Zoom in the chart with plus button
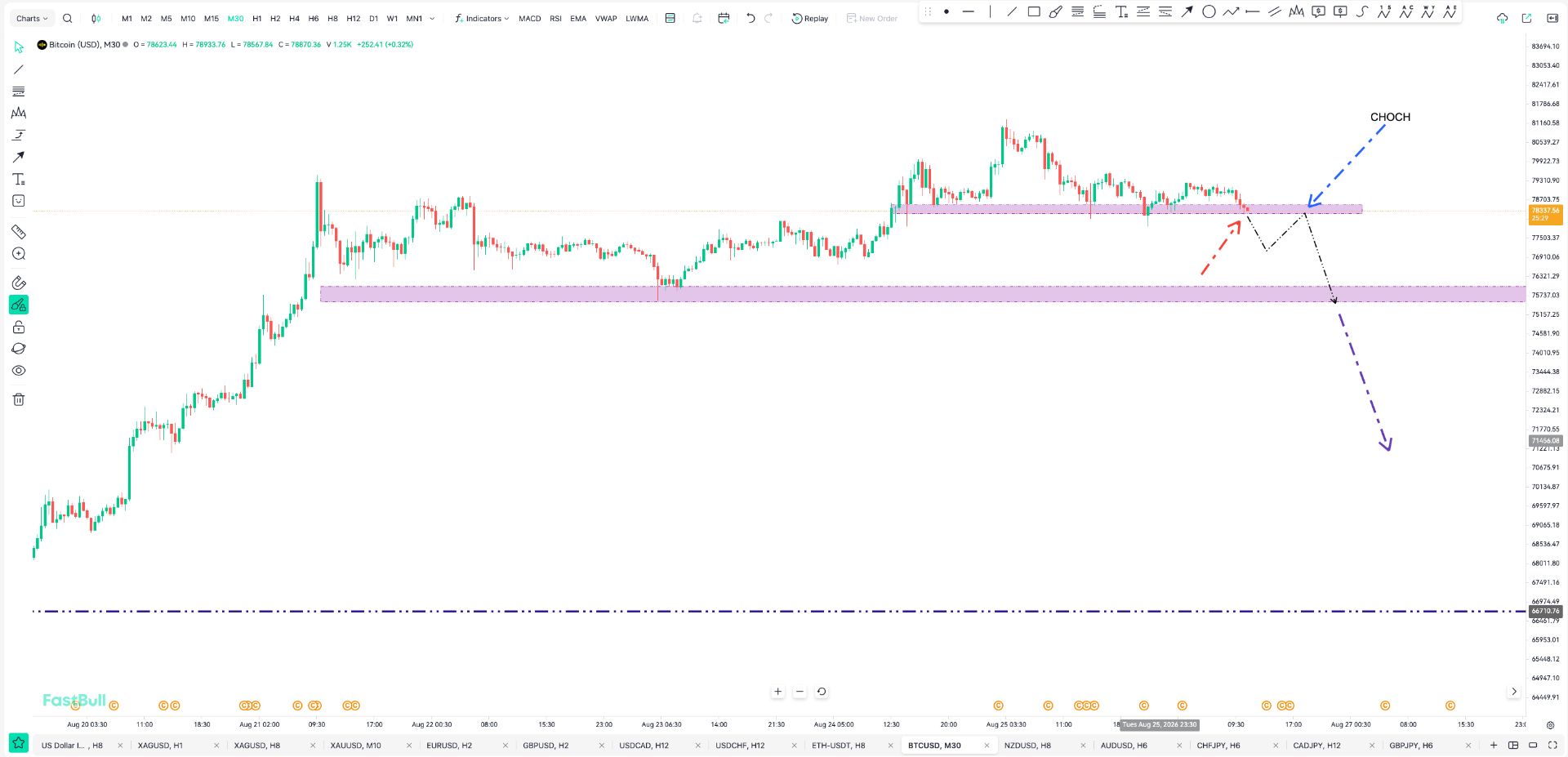The width and height of the screenshot is (1568, 757). [x=778, y=692]
